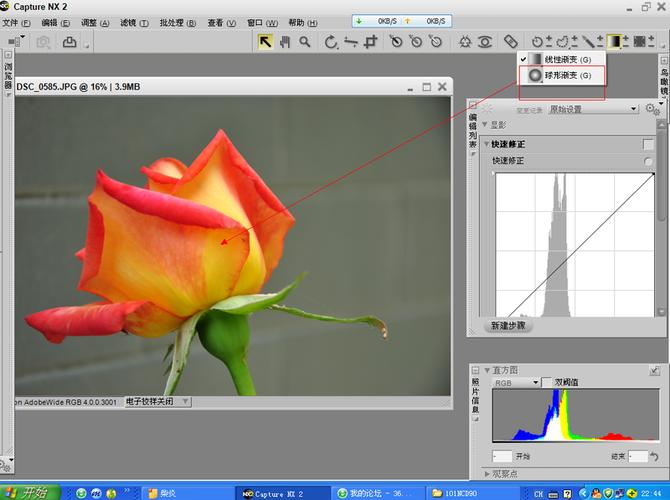This screenshot has width=670, height=500.
Task: Enable the 双阈值 checkbox
Action: point(547,382)
